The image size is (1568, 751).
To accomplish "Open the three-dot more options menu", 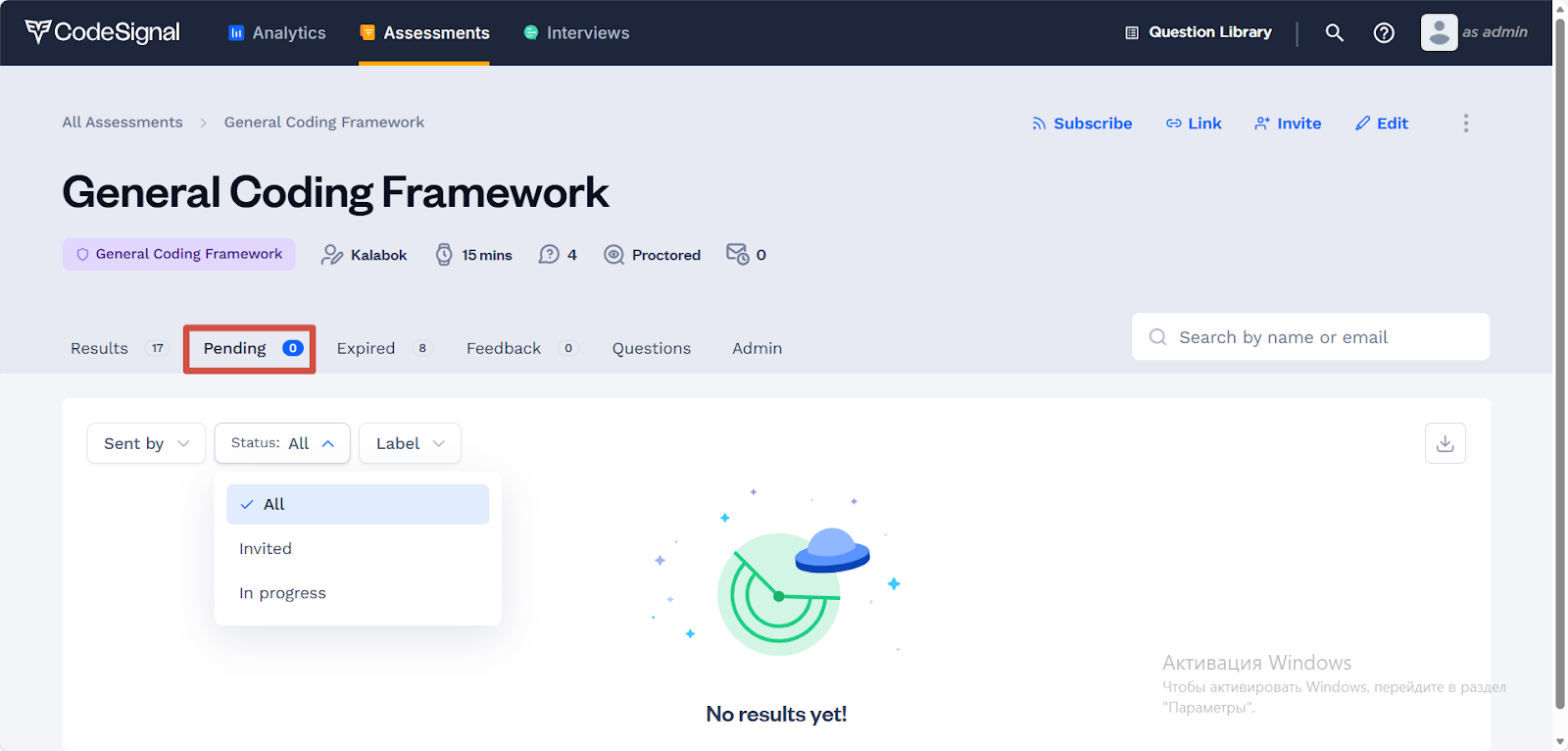I will [1465, 123].
